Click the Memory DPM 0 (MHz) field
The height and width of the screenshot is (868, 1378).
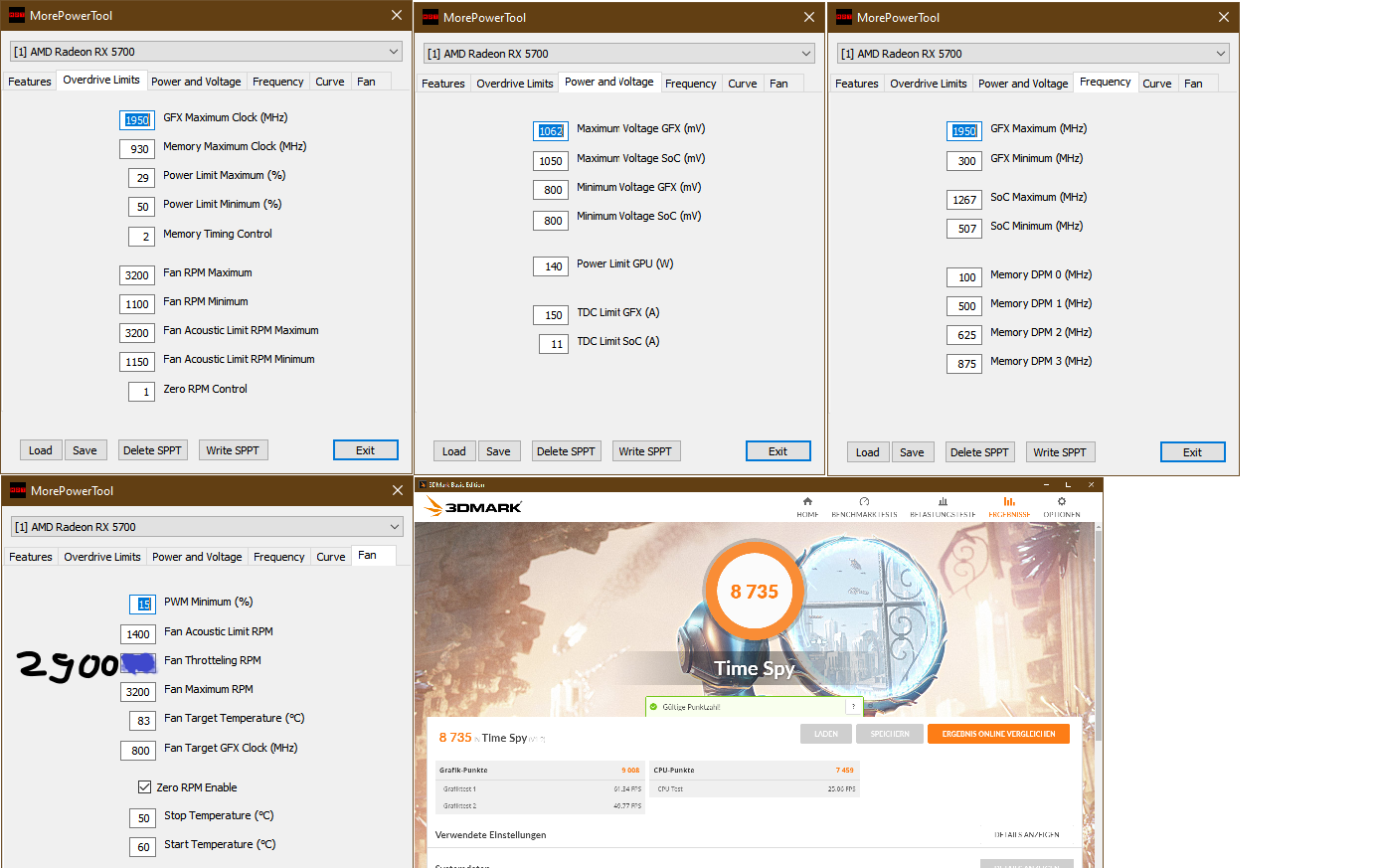964,277
